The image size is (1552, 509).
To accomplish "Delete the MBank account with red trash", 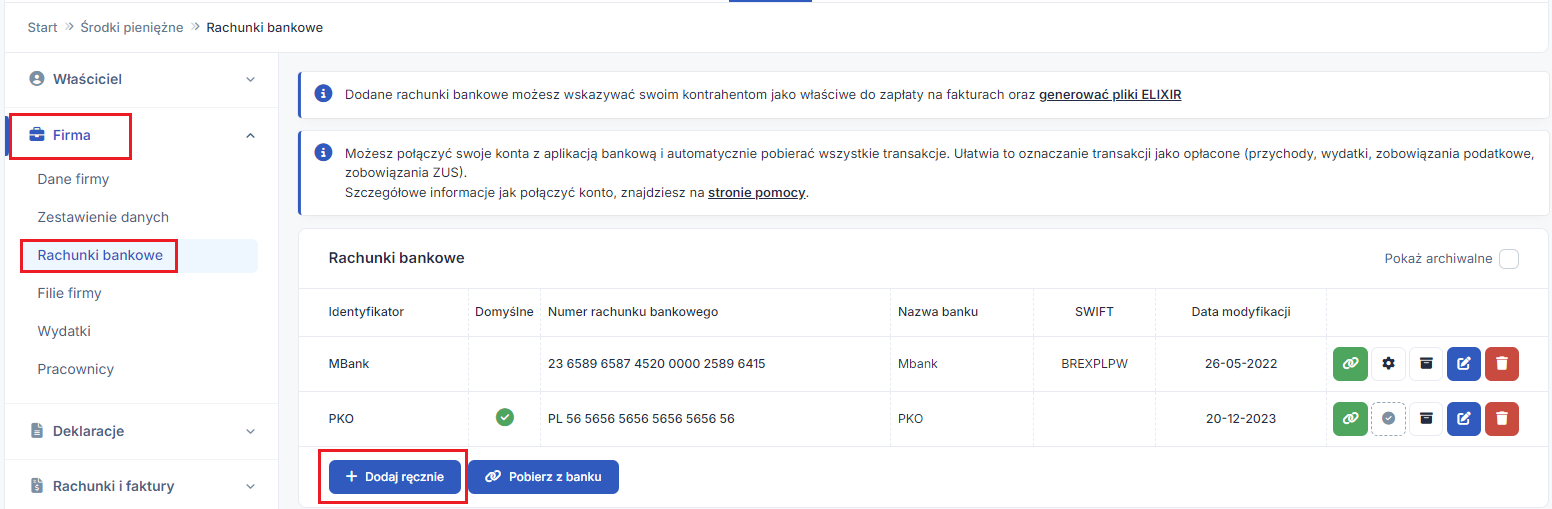I will coord(1502,364).
